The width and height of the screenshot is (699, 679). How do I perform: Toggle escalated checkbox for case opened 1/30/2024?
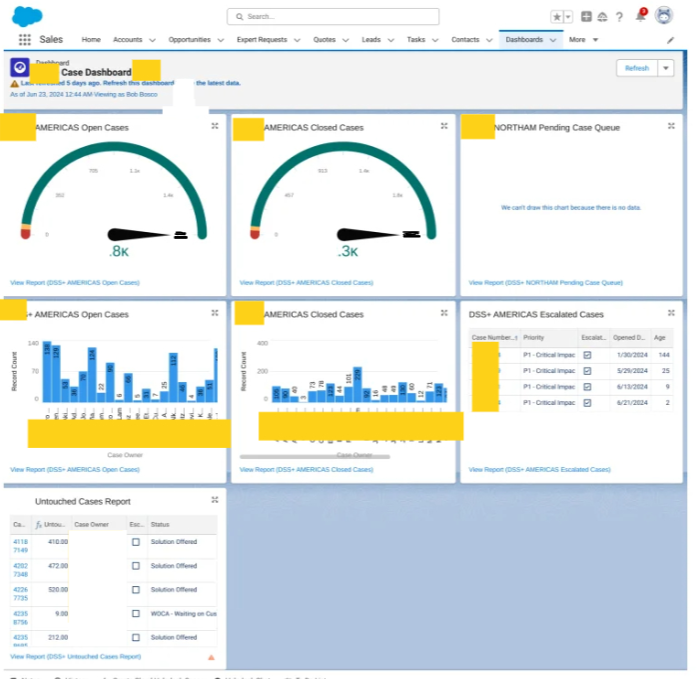click(587, 355)
